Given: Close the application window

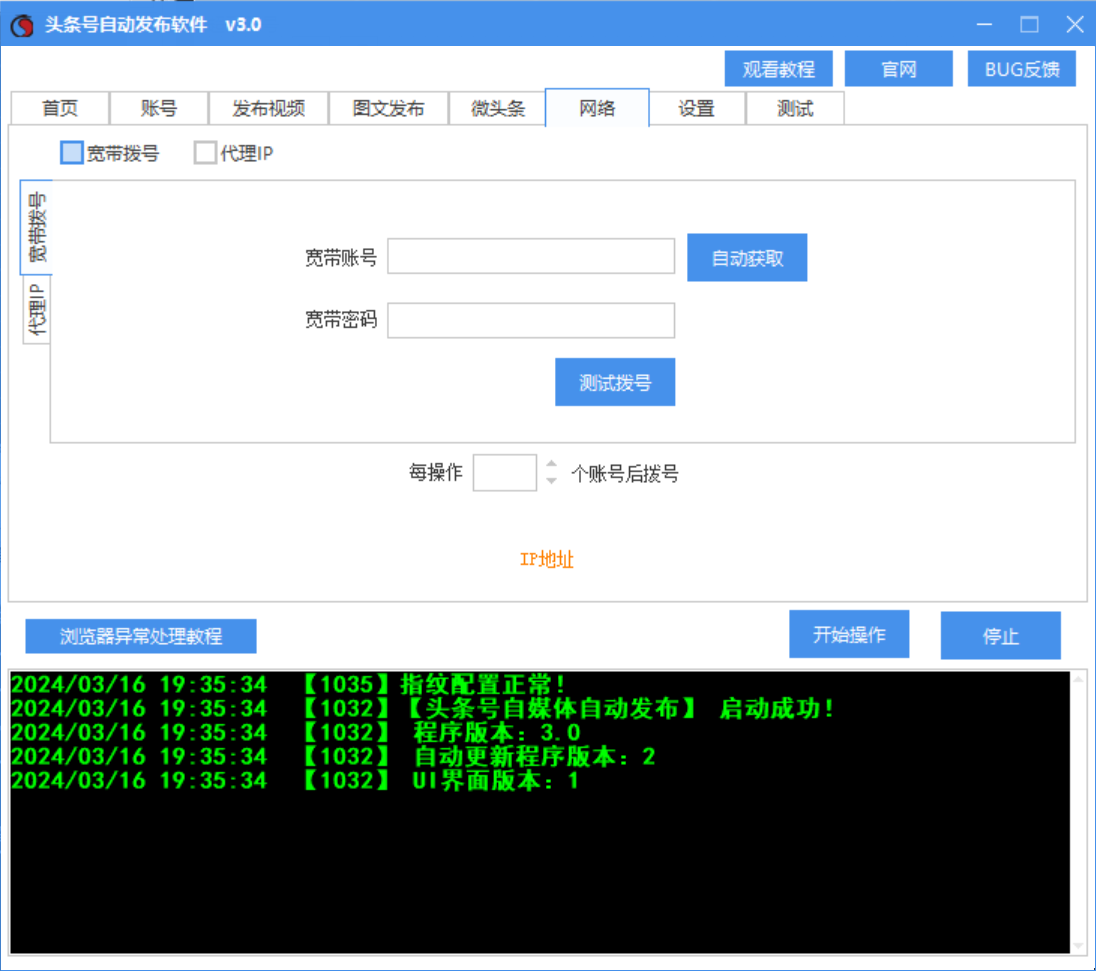Looking at the screenshot, I should pos(1074,24).
